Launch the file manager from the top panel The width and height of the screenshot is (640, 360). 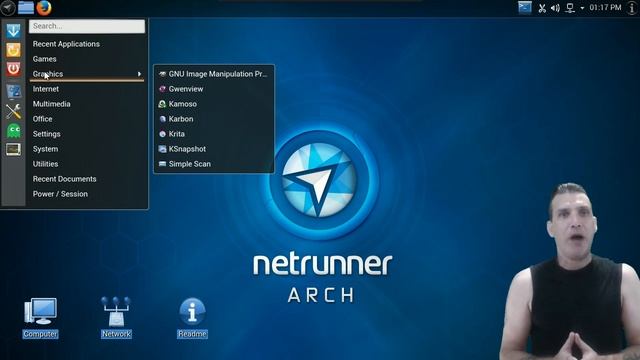point(26,7)
